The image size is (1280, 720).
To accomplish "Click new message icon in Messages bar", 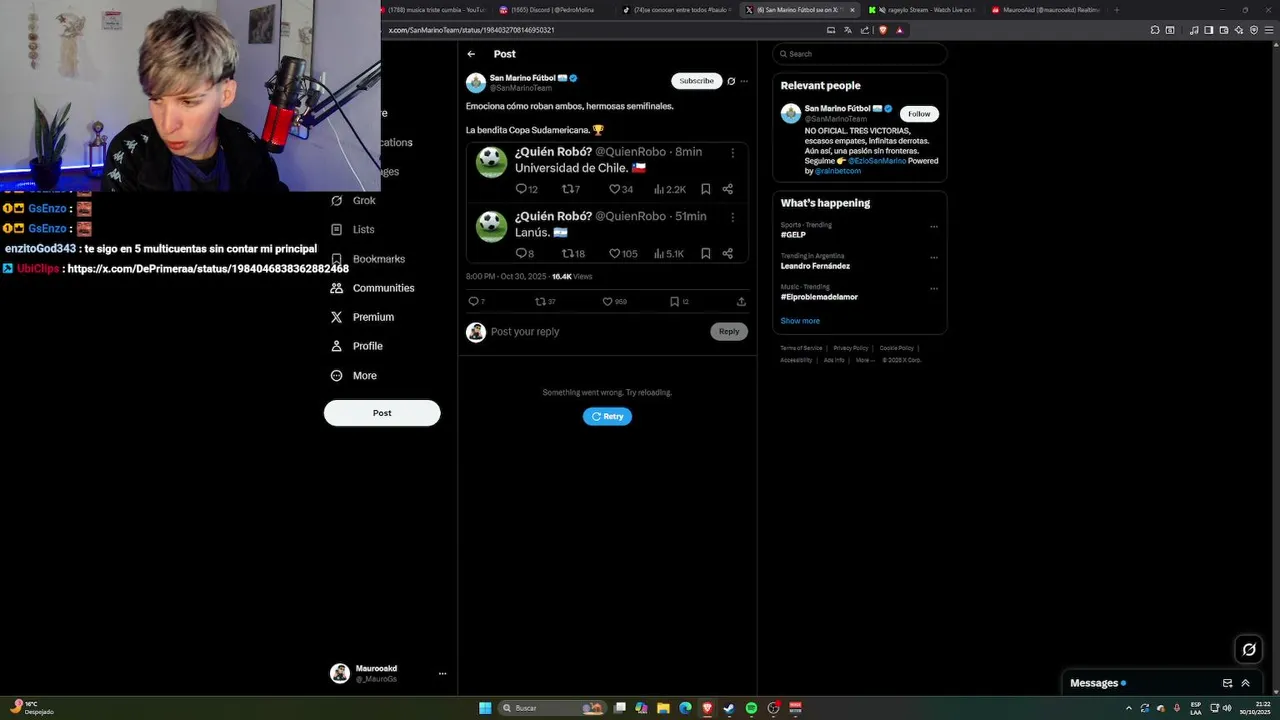I will [1227, 683].
